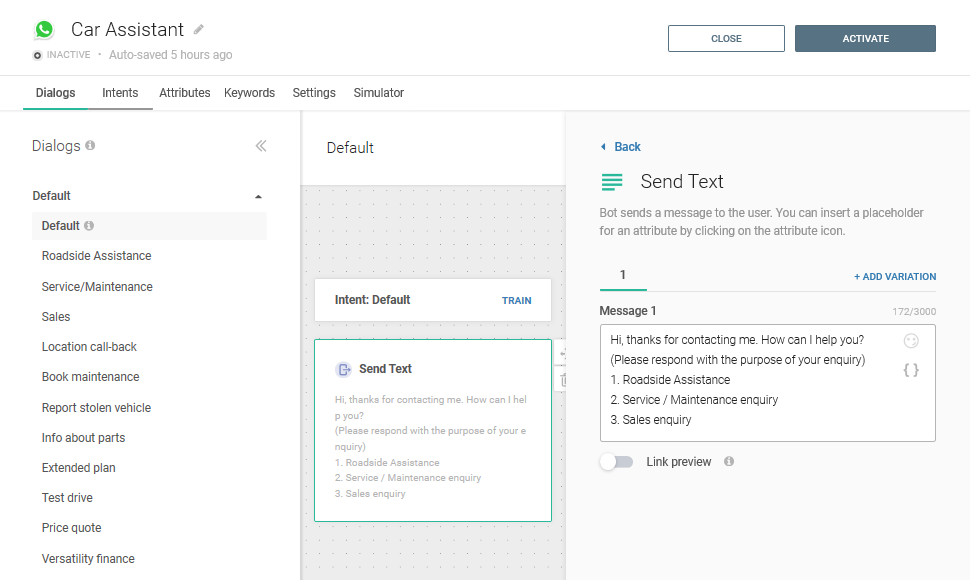Open the emoji picker in Message 1
Screen dimensions: 970x580
pyautogui.click(x=910, y=341)
